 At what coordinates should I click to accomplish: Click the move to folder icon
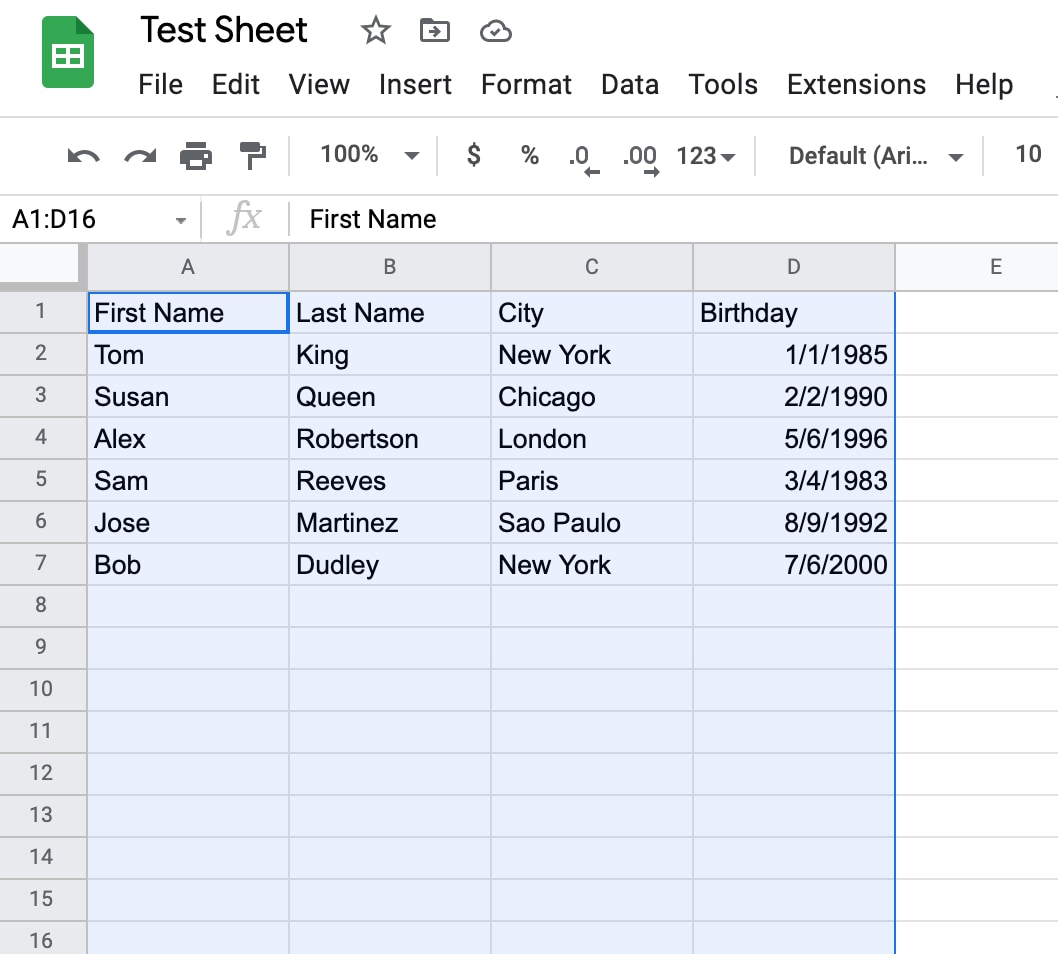click(435, 31)
